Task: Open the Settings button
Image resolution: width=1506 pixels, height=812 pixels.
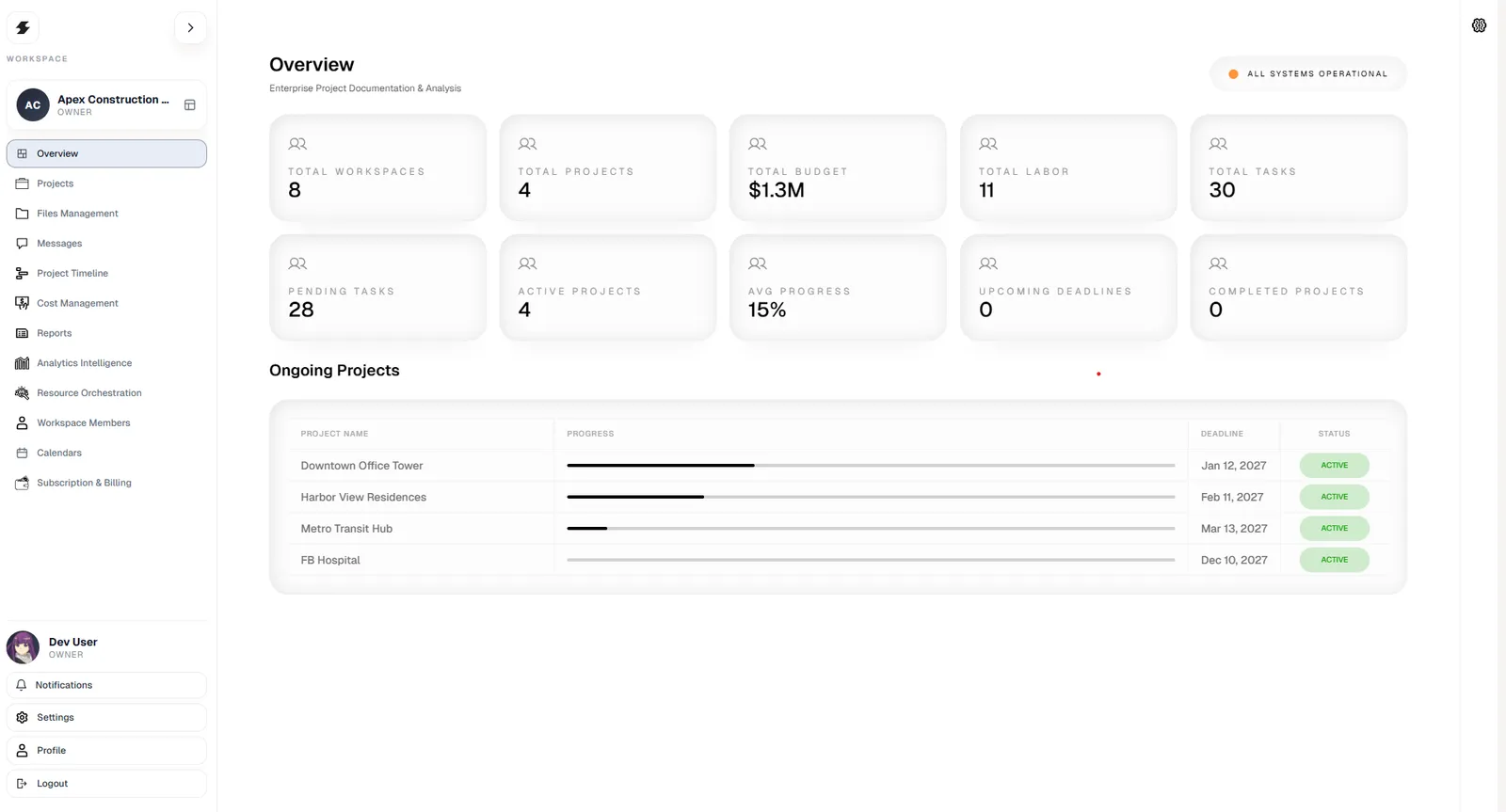Action: (106, 717)
